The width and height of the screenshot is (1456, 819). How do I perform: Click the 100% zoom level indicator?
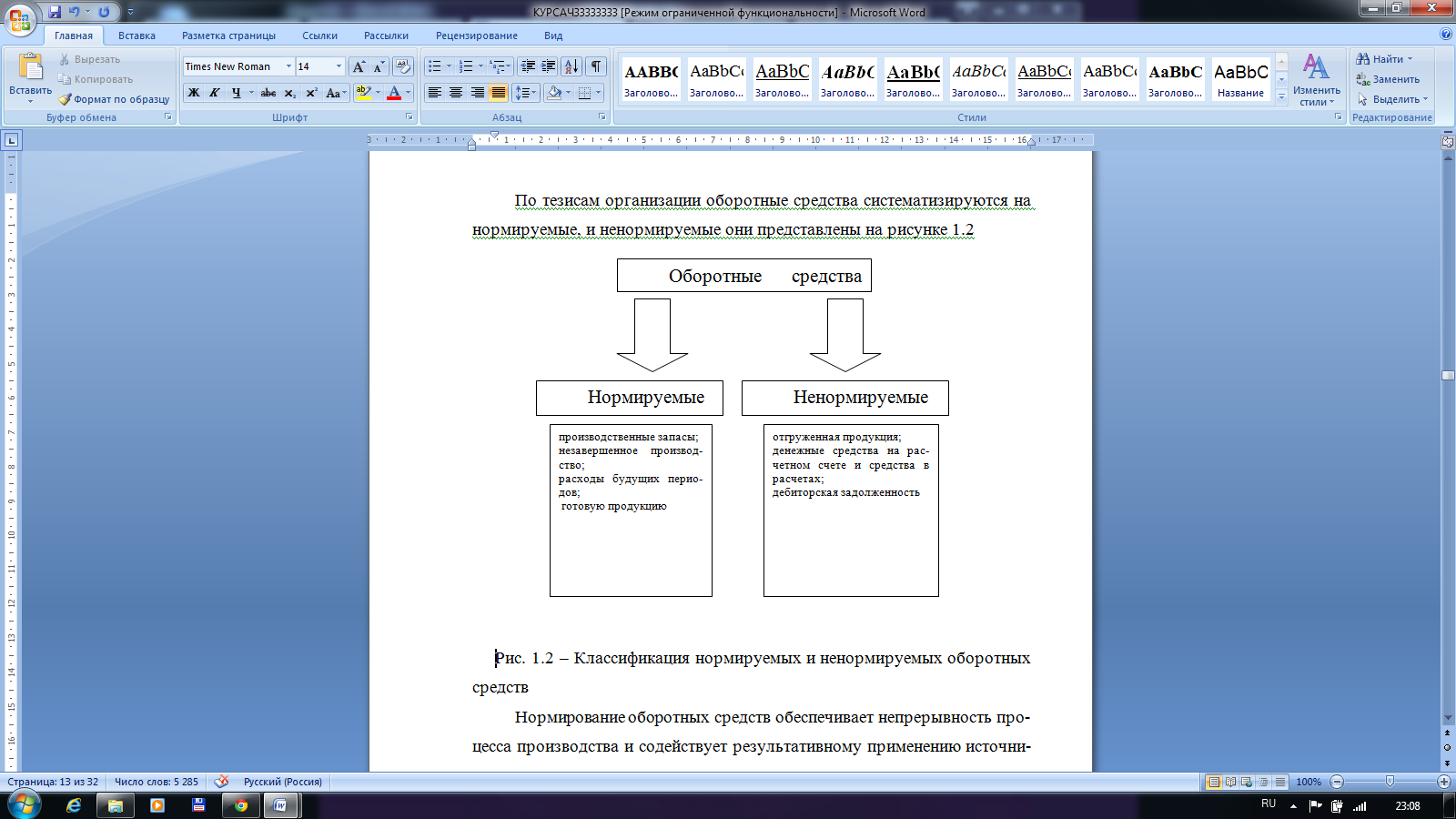(1309, 782)
